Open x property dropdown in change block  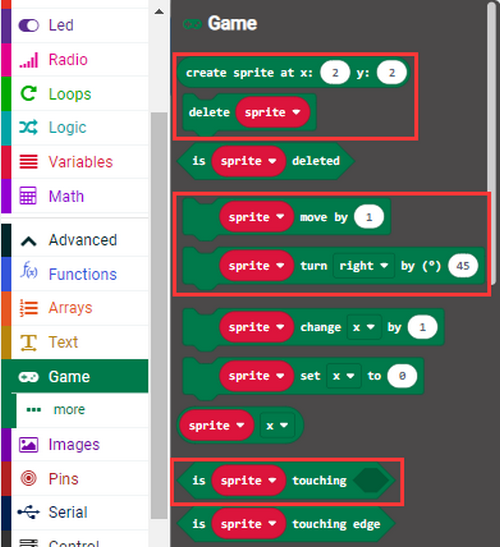point(364,327)
